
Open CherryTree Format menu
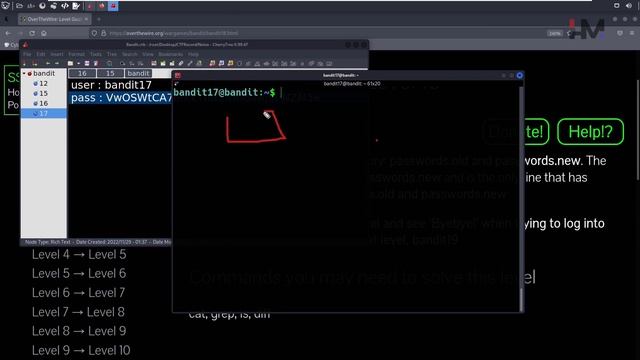pos(76,54)
